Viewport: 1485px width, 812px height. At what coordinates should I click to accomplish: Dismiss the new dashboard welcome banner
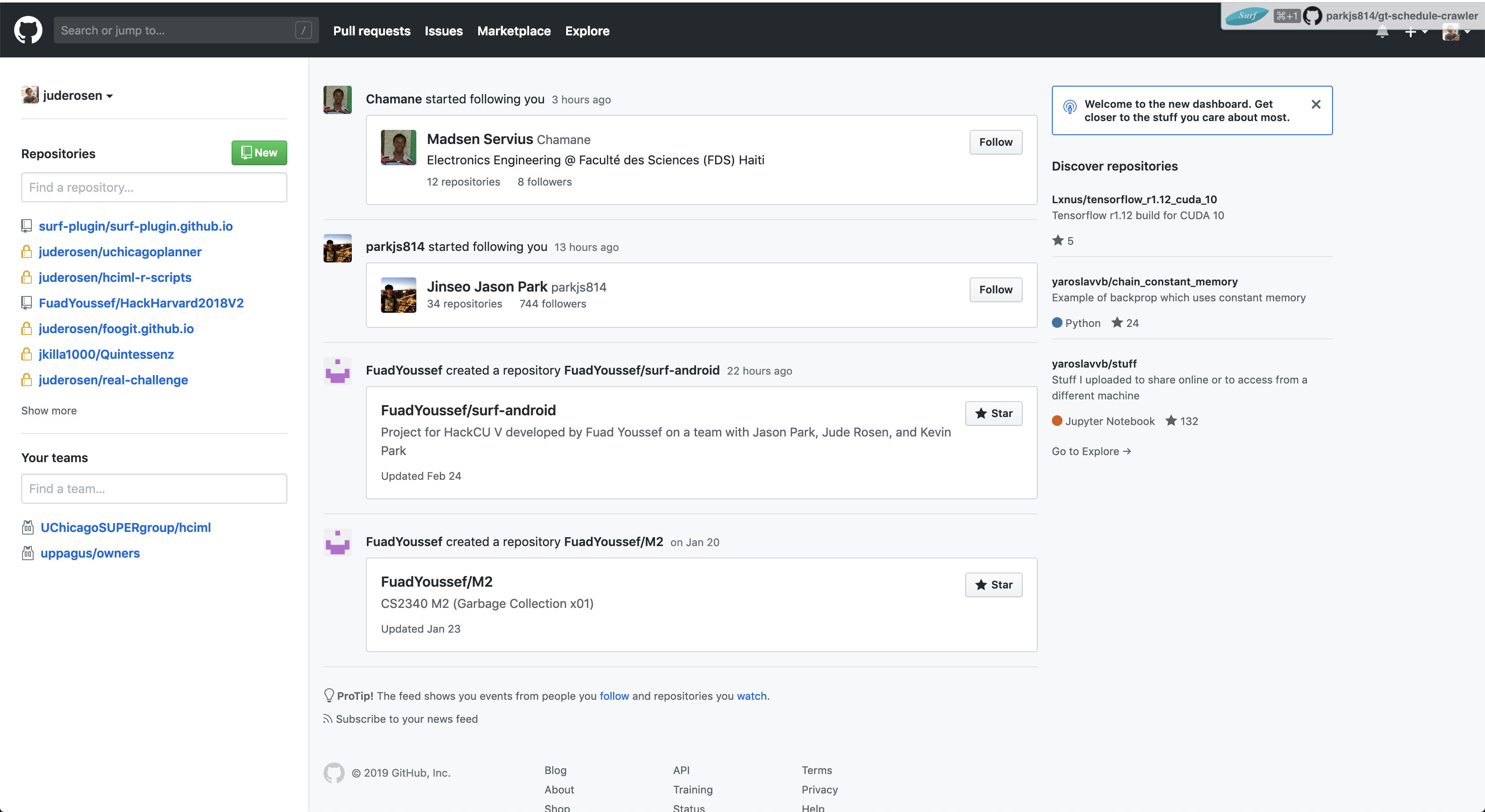click(1316, 104)
